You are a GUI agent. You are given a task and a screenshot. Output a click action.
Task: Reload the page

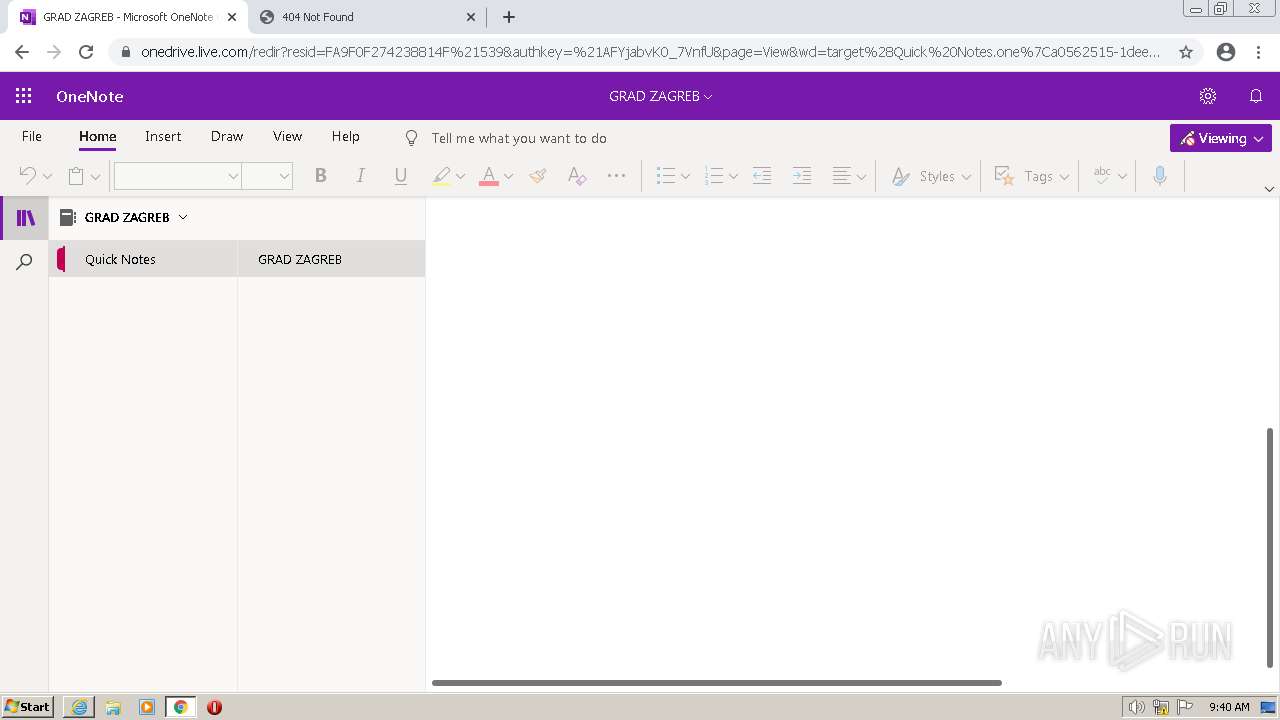[86, 52]
